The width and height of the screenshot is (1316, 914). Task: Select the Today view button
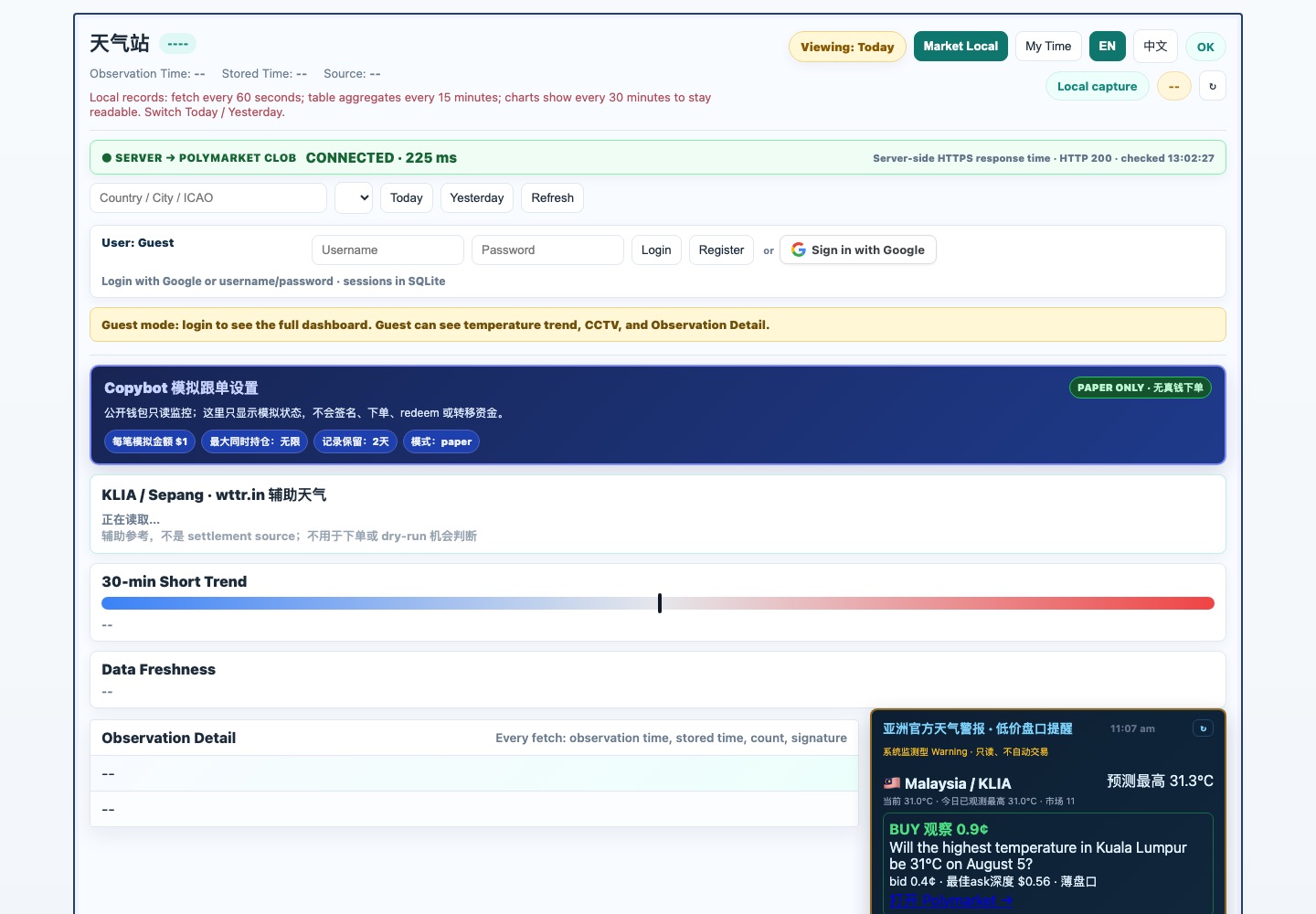click(x=407, y=198)
